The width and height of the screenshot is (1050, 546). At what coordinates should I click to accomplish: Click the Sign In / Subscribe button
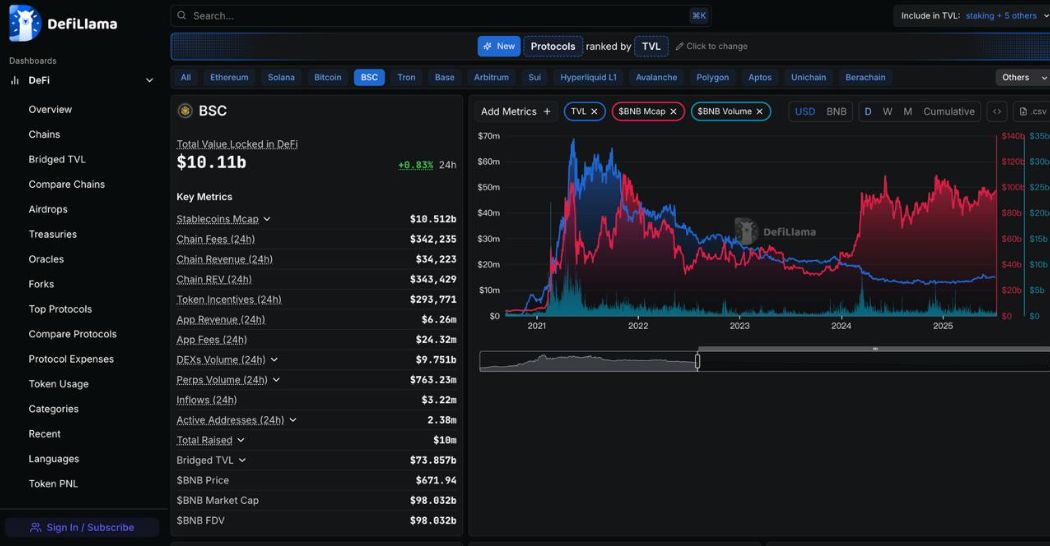[x=82, y=527]
